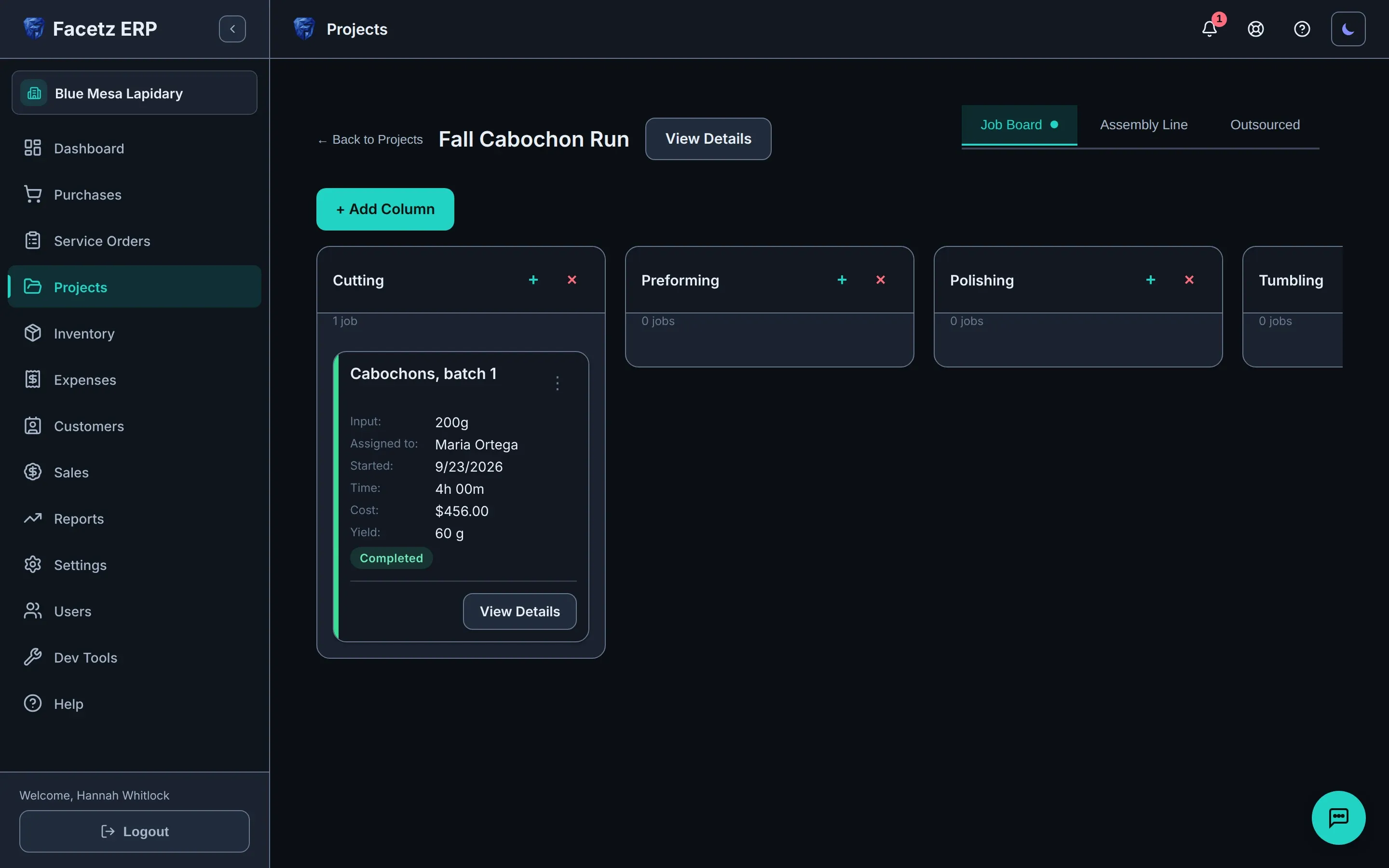Switch to the Job Board tab
Screen dimensions: 1389x868
click(x=1019, y=124)
